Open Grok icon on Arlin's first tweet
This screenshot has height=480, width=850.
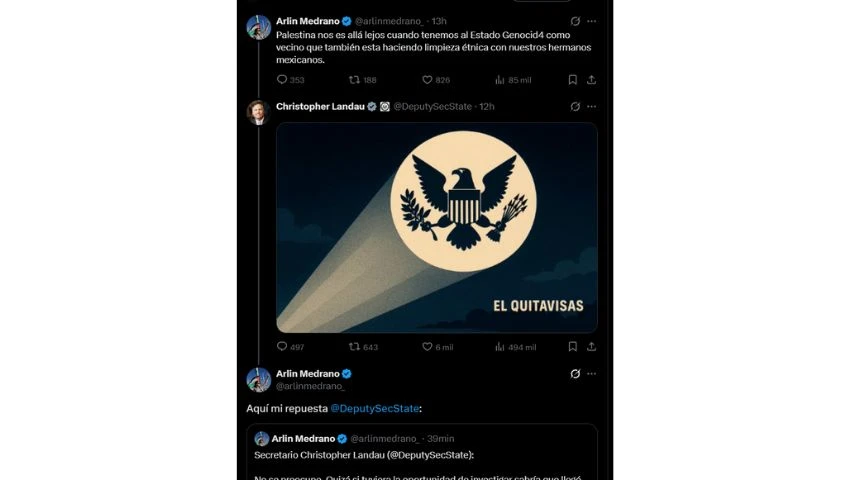click(x=575, y=21)
